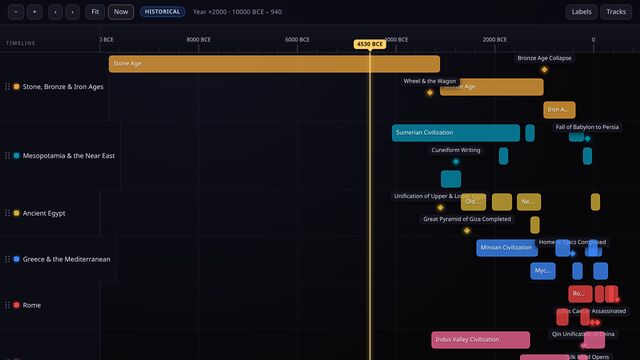Click the Cuneiform Writing label
The width and height of the screenshot is (640, 360).
point(456,150)
